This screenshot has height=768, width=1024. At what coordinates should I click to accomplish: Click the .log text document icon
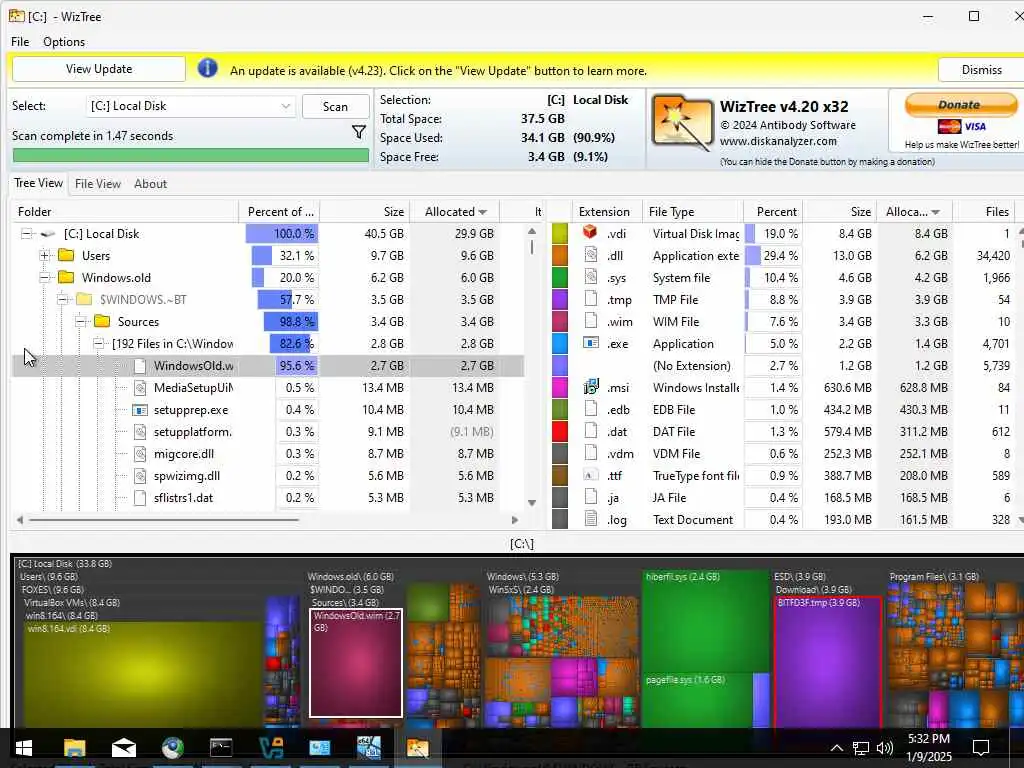[x=591, y=519]
